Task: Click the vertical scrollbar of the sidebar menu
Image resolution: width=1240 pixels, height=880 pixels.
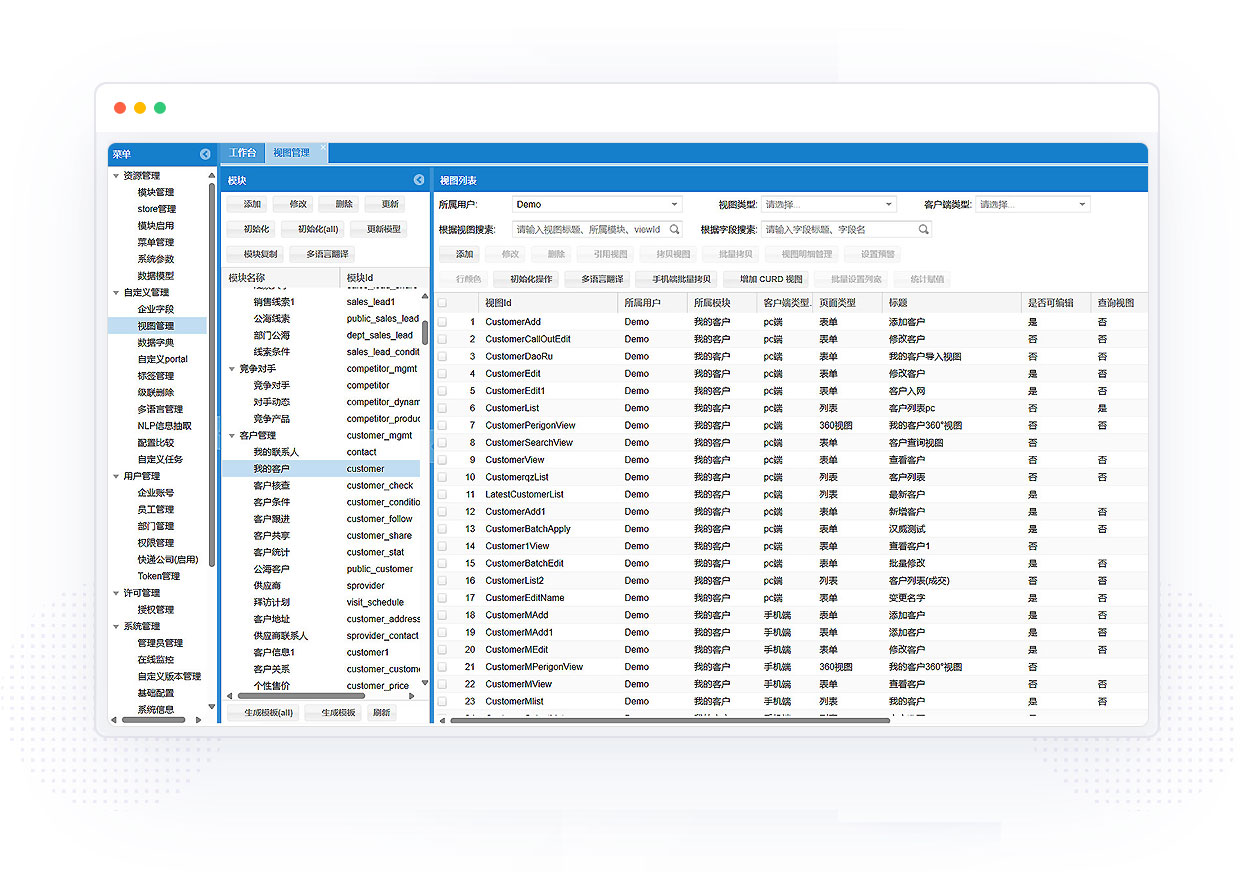Action: [211, 374]
